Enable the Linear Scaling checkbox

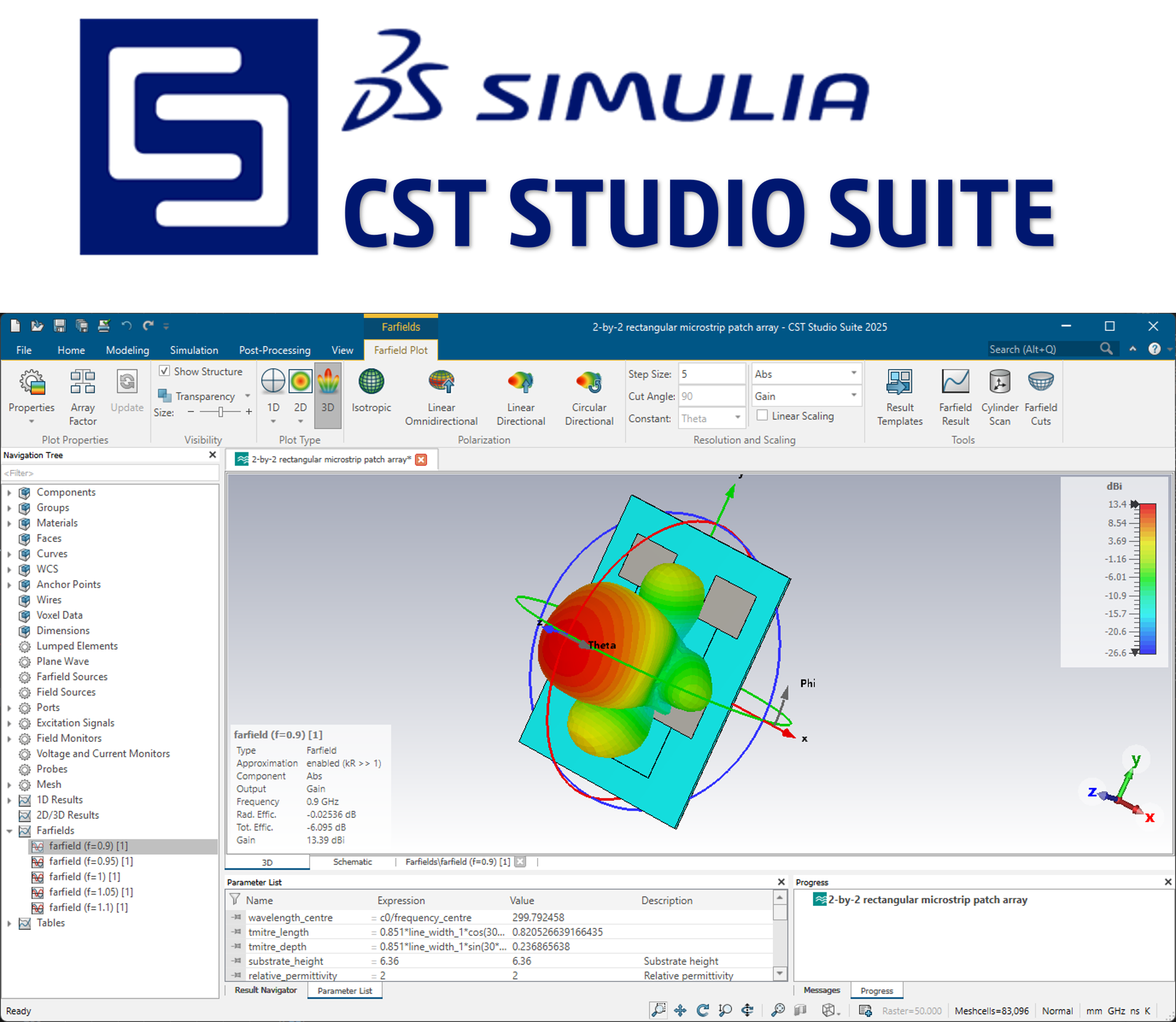pos(762,415)
